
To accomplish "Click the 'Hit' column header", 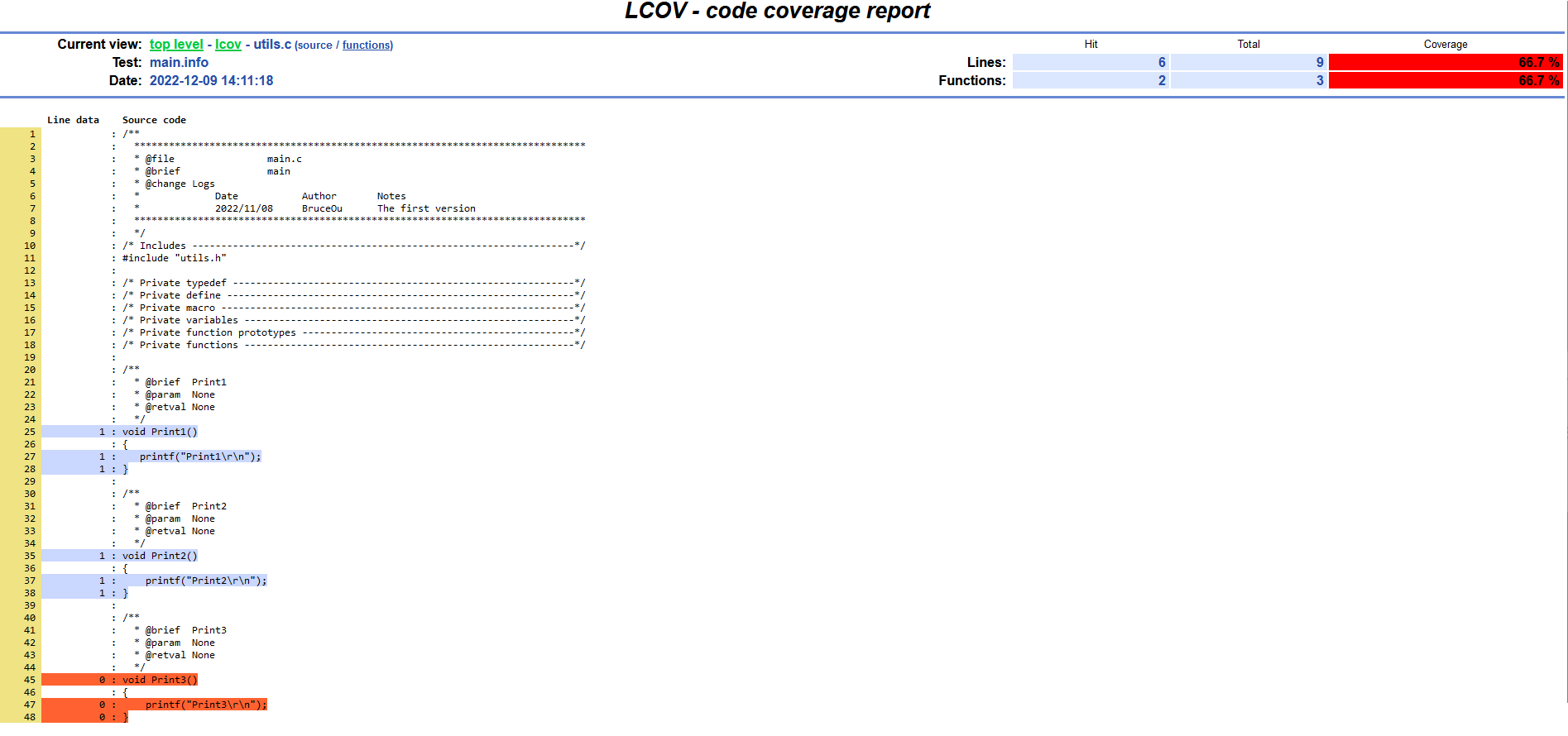I will (x=1091, y=45).
